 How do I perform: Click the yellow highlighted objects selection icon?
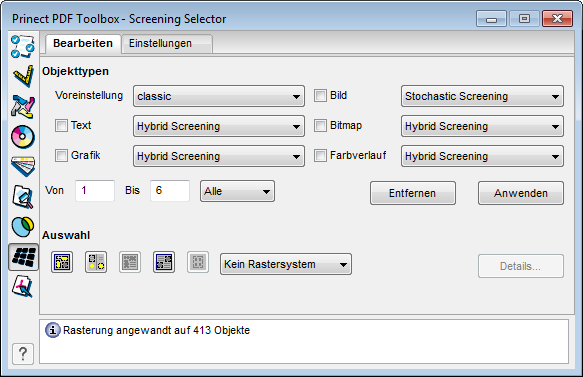click(x=62, y=262)
